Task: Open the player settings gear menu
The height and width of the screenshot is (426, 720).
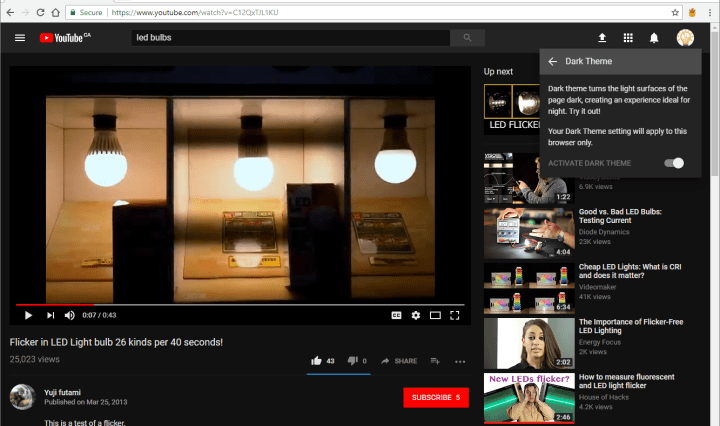Action: point(416,315)
